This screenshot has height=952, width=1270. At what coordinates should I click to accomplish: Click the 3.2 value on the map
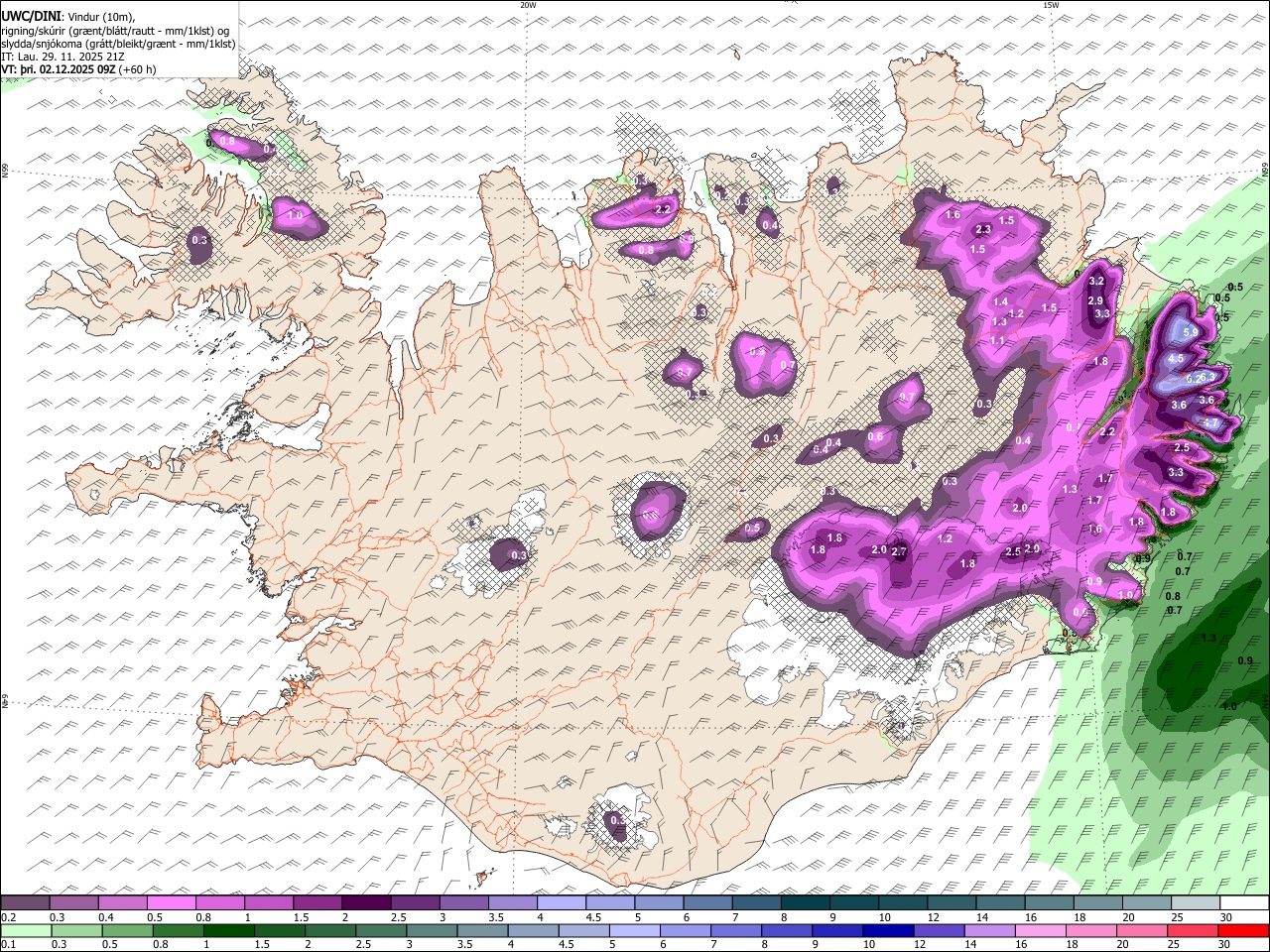click(1096, 283)
